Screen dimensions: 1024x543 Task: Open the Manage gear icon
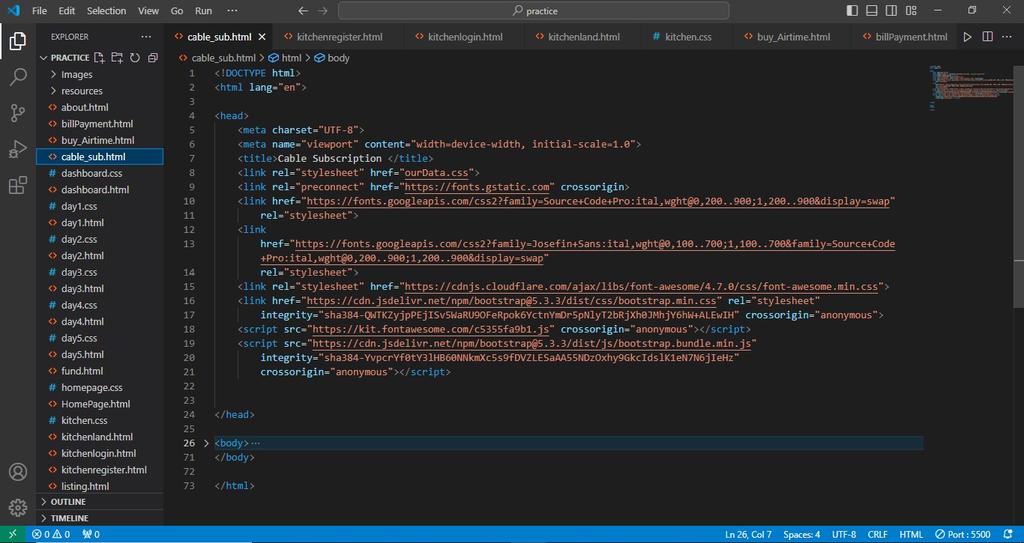click(18, 507)
